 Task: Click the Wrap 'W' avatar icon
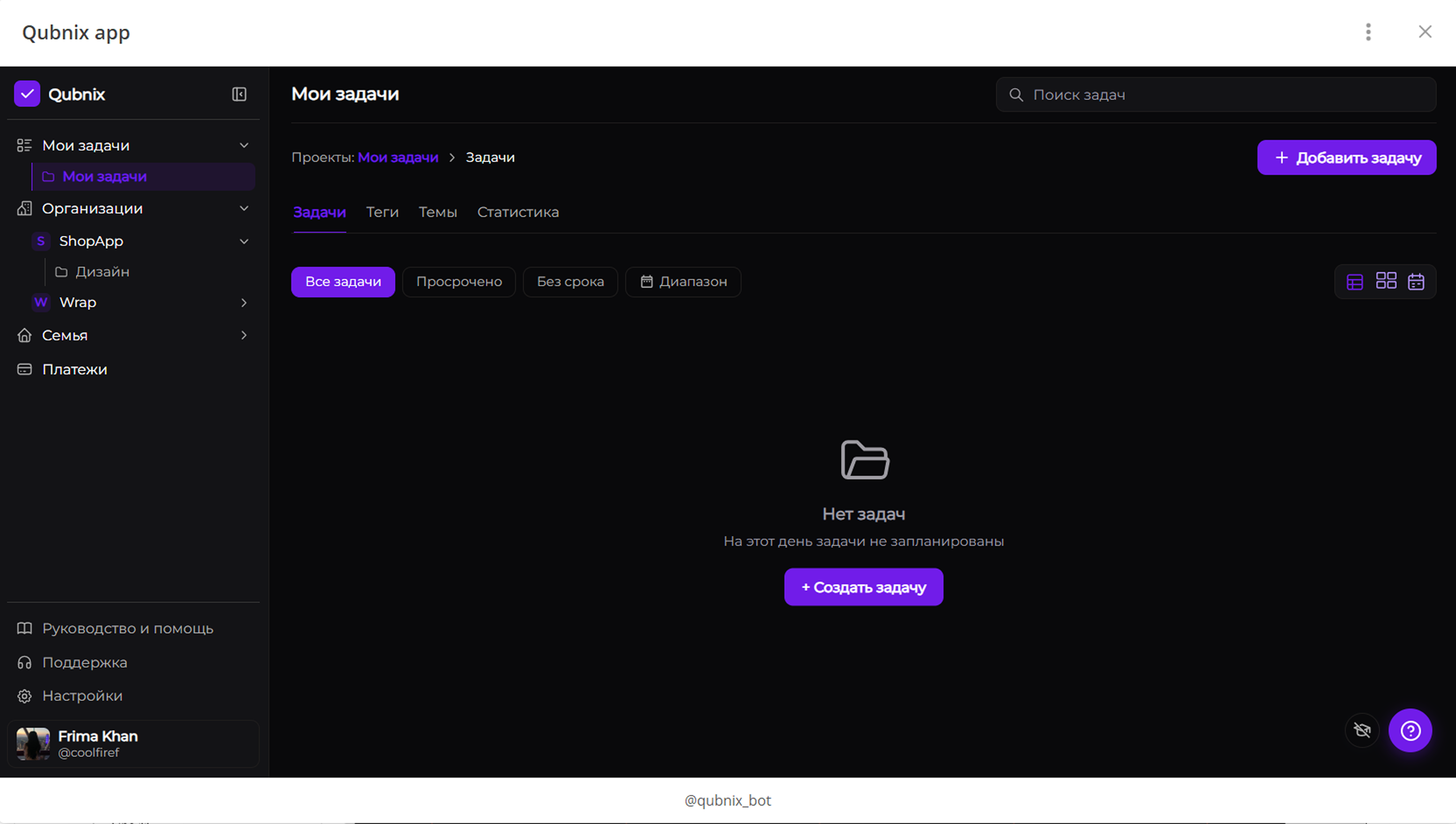(41, 302)
